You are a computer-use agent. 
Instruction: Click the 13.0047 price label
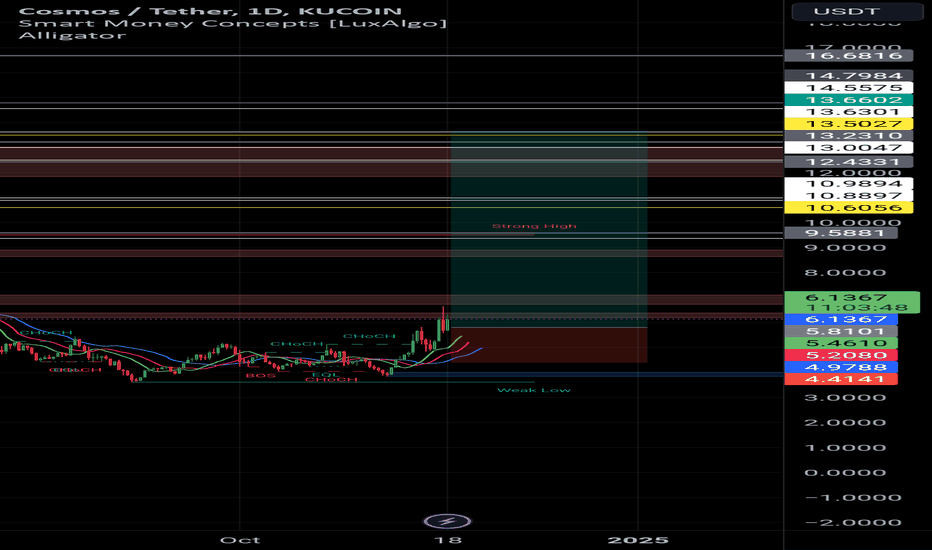pyautogui.click(x=849, y=147)
